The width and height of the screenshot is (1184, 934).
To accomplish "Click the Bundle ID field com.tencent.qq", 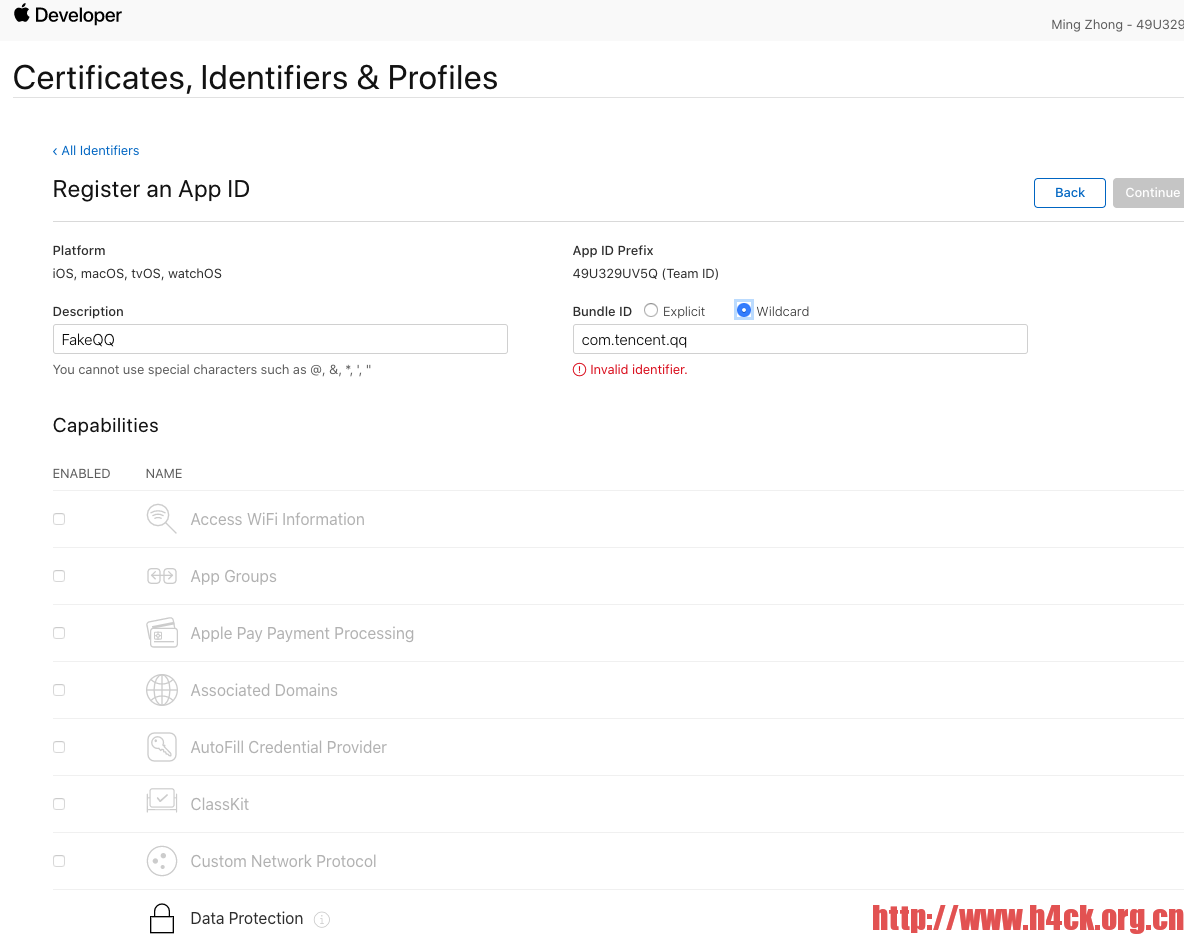I will coord(800,339).
